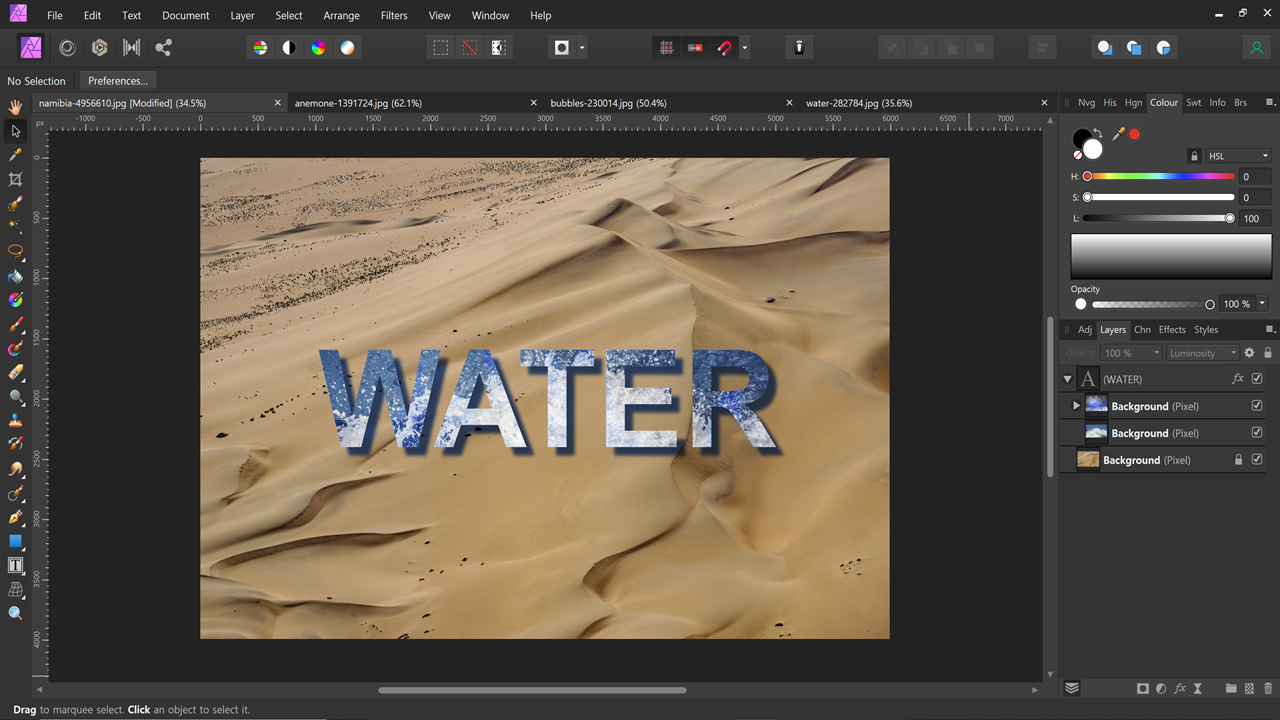Click the Deselect icon with red slash

click(469, 47)
